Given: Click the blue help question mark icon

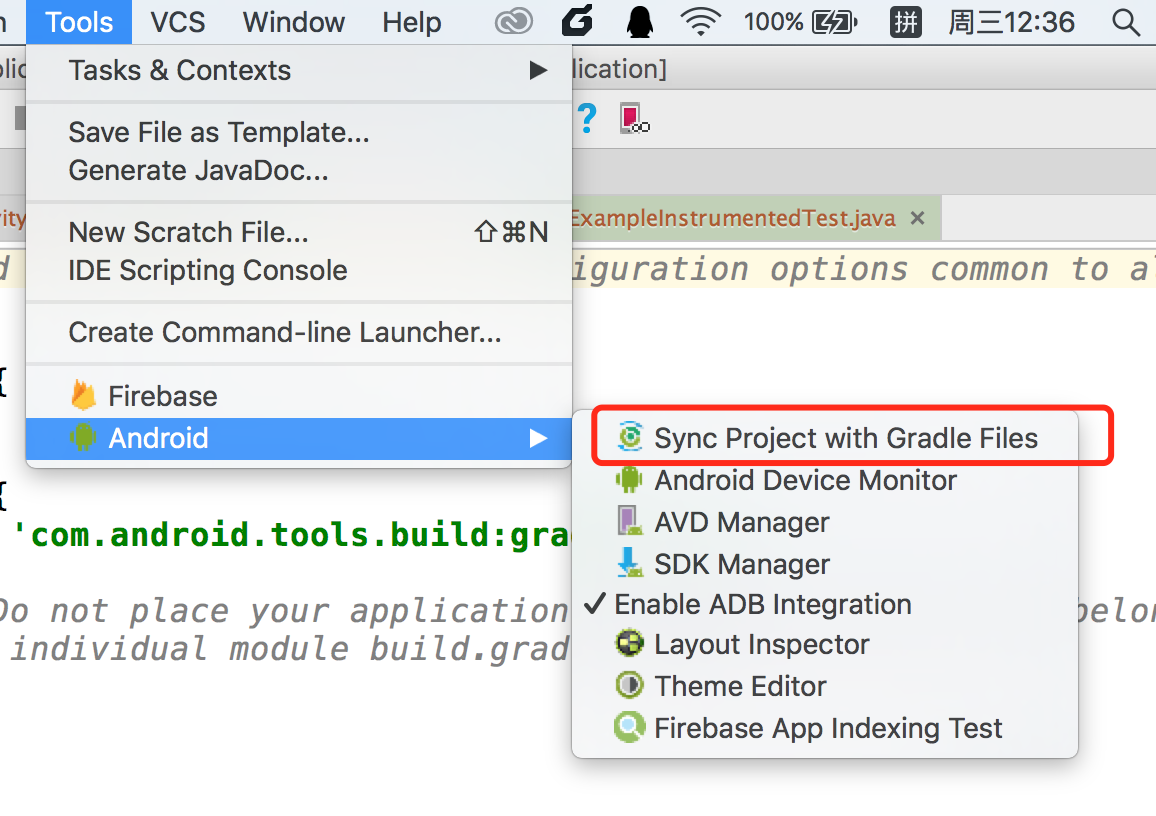Looking at the screenshot, I should pyautogui.click(x=588, y=118).
